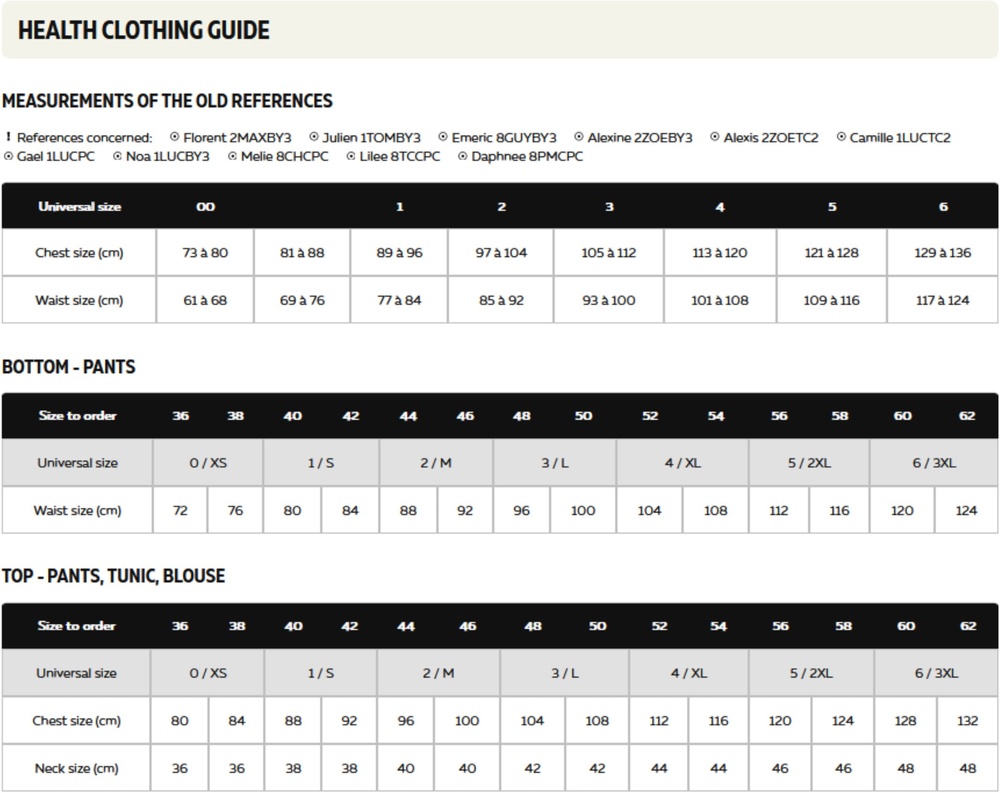Click chest size 132 in top table
Viewport: 1000px width, 793px height.
(x=967, y=721)
